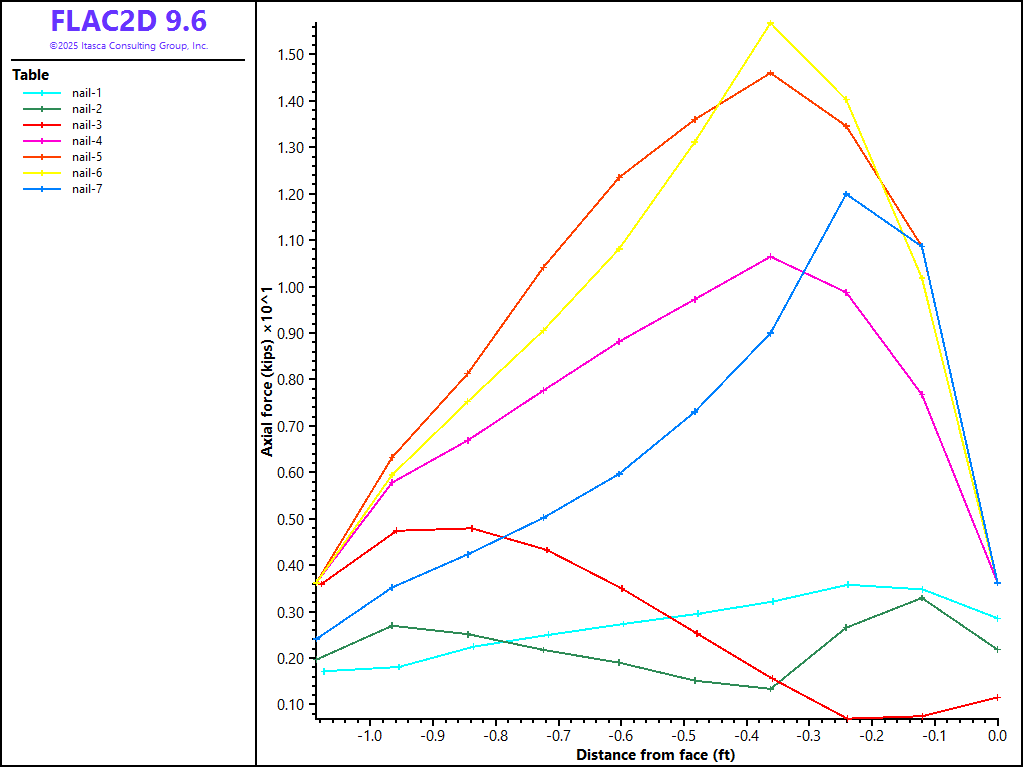The width and height of the screenshot is (1024, 768).
Task: Select the leftmost point of cyan nail-1 curve
Action: pyautogui.click(x=324, y=671)
